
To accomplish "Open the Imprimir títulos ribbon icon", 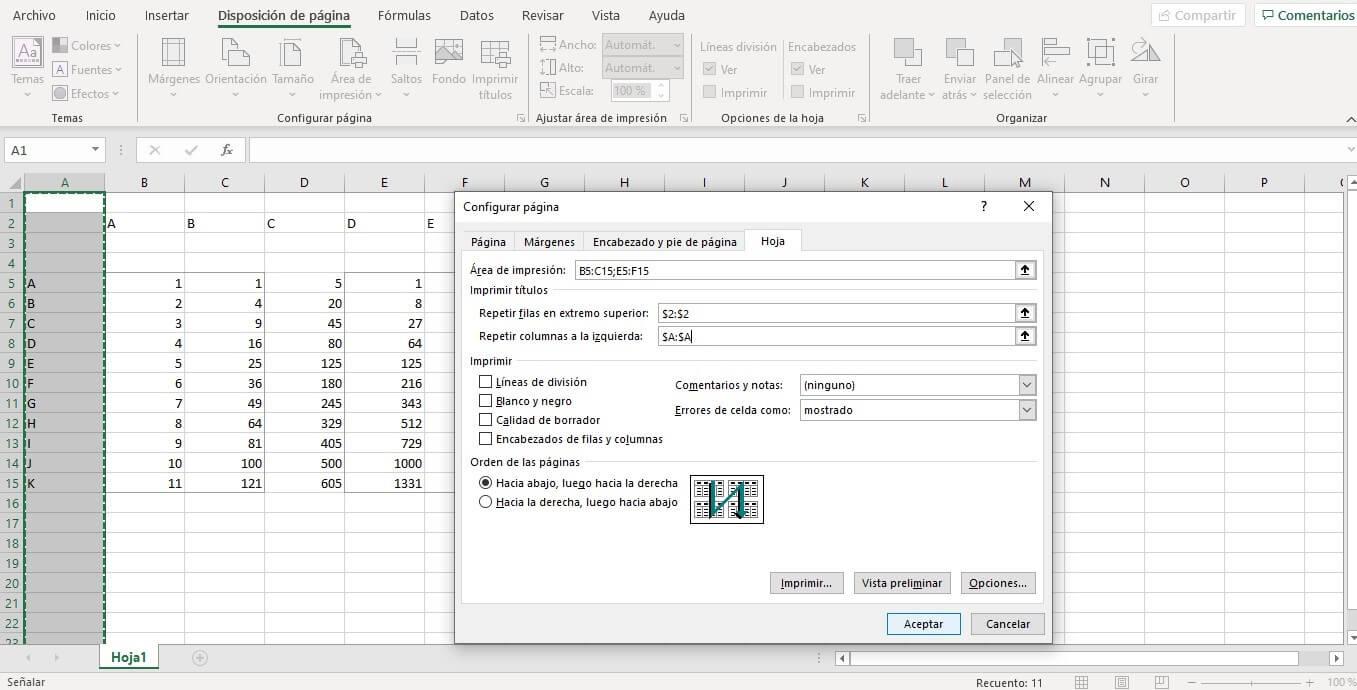I will (x=494, y=54).
